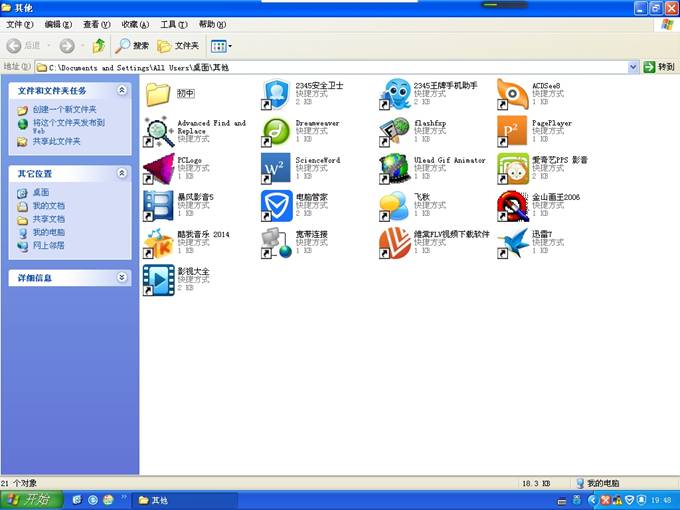Click the 搜索 toolbar button
Viewport: 680px width, 510px height.
tap(133, 45)
